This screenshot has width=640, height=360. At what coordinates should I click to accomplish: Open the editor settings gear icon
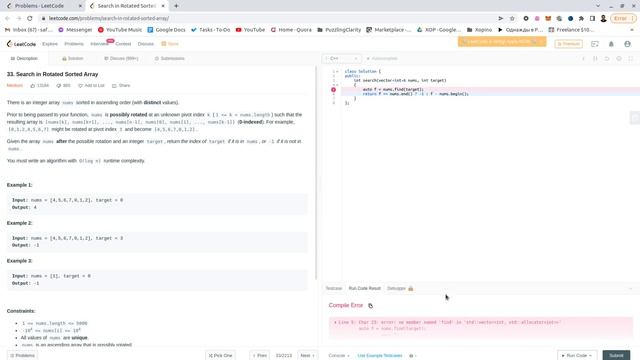click(619, 59)
